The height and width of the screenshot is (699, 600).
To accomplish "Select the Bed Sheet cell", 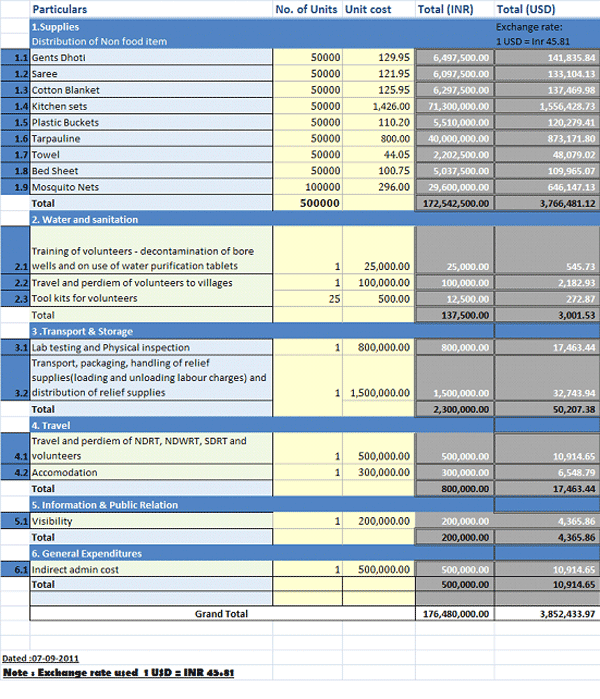I will (151, 171).
